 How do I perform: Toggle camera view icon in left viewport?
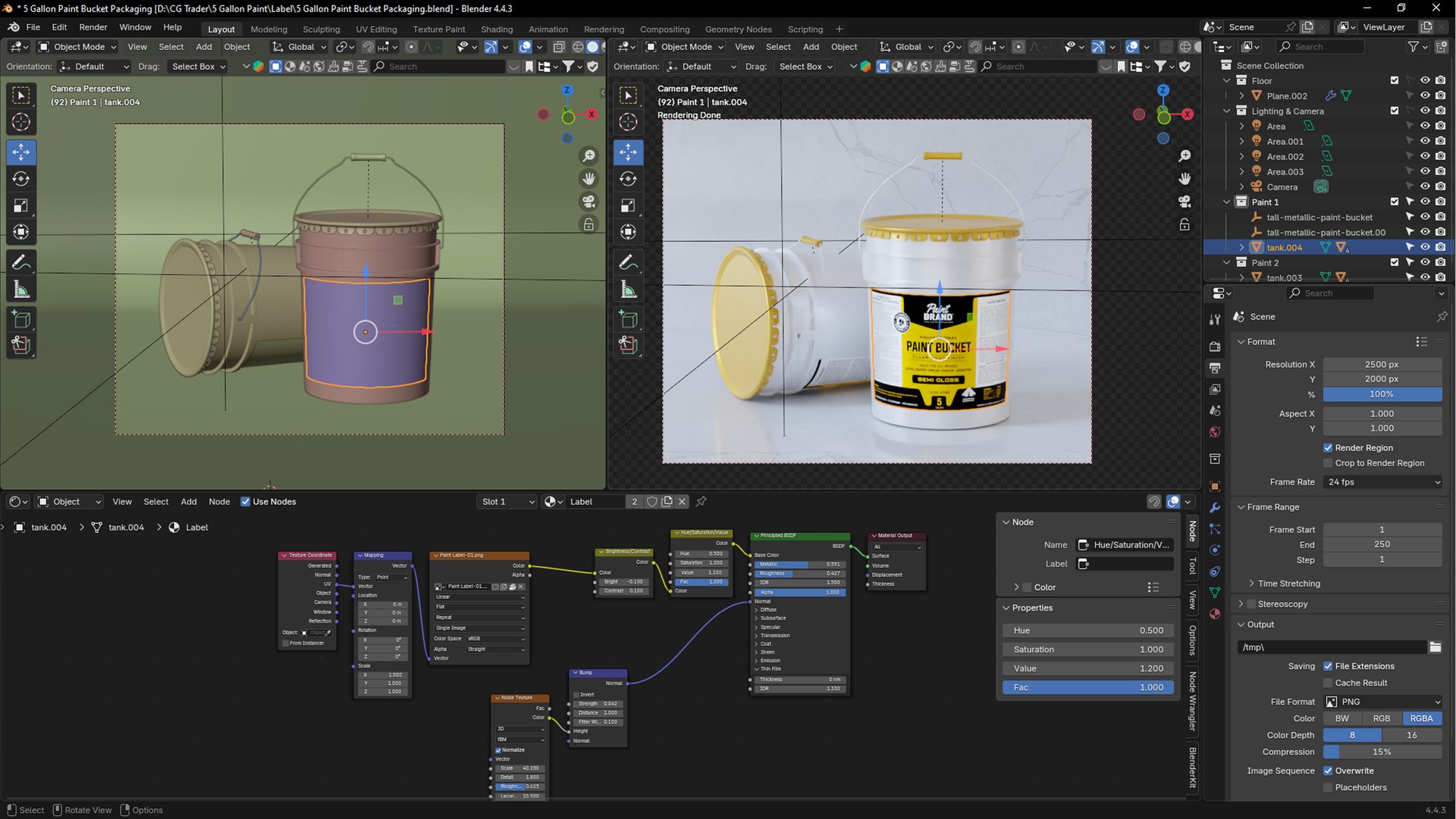(x=588, y=202)
